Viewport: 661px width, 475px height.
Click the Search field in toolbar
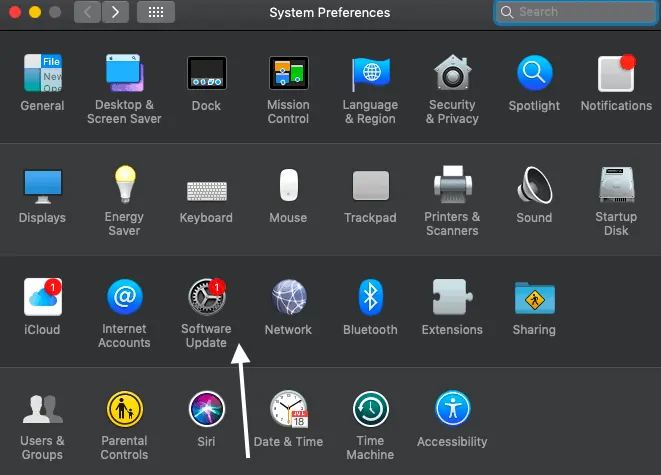(x=575, y=12)
